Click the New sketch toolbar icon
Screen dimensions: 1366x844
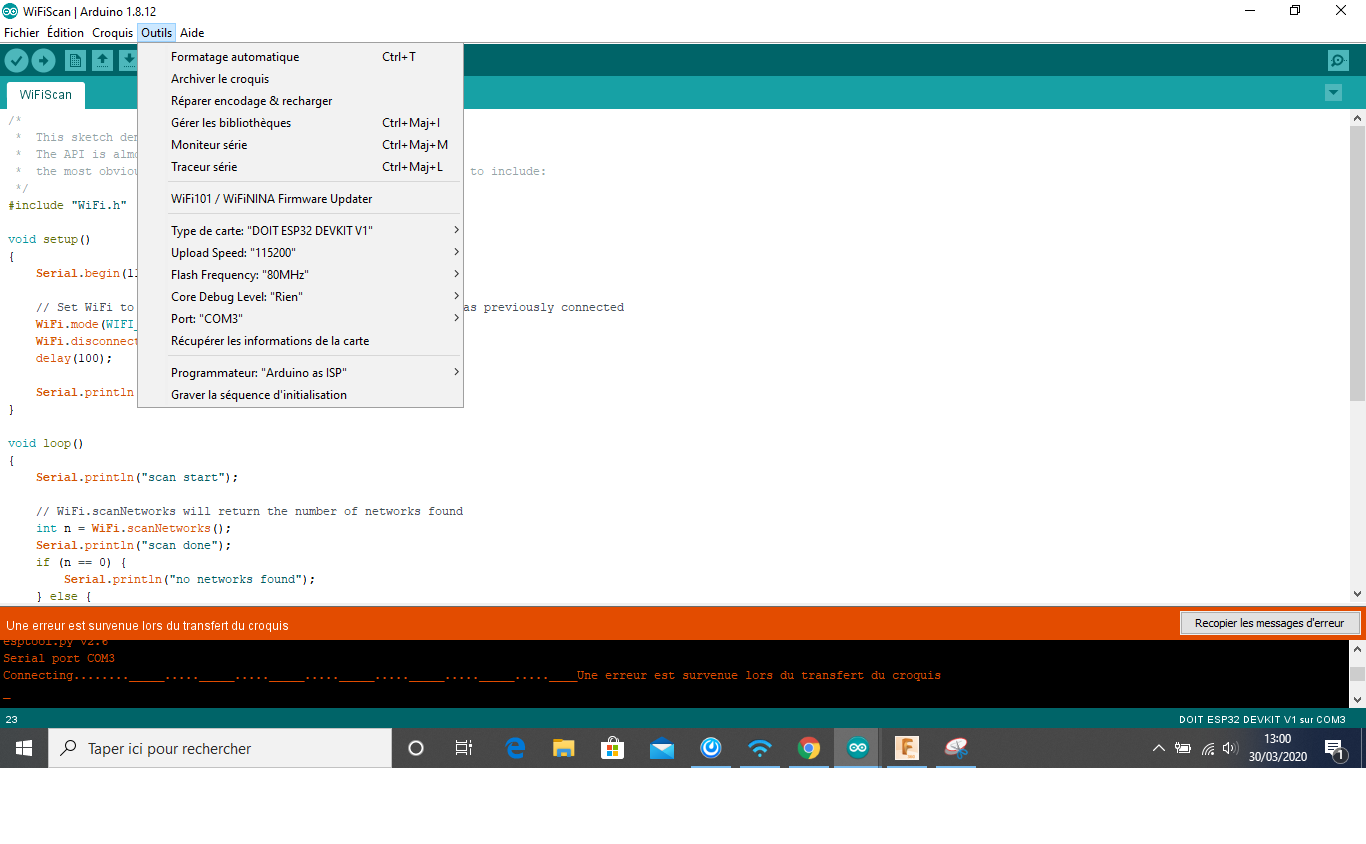pyautogui.click(x=75, y=61)
